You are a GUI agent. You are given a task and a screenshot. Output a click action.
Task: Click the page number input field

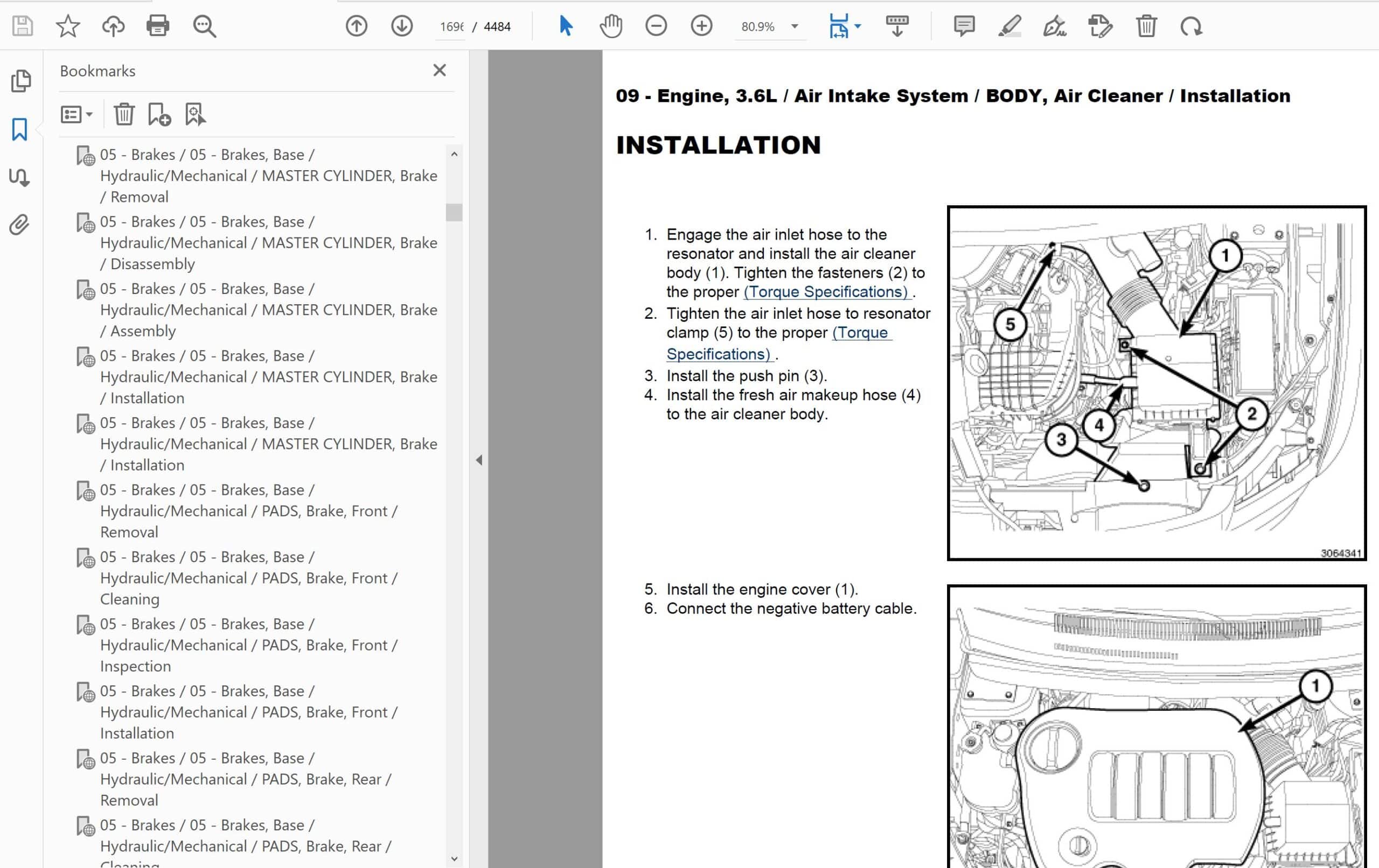point(451,27)
